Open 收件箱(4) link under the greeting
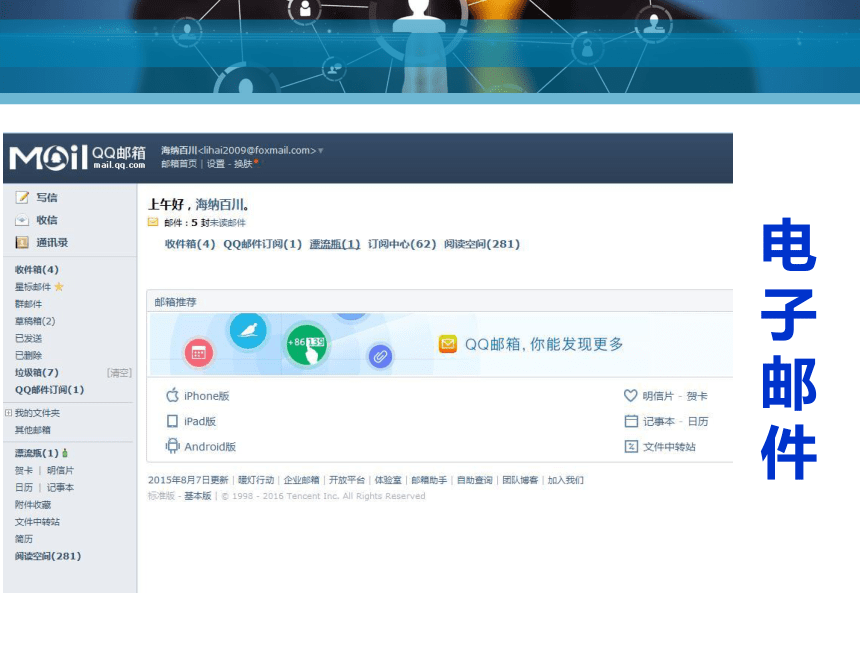 (x=190, y=244)
